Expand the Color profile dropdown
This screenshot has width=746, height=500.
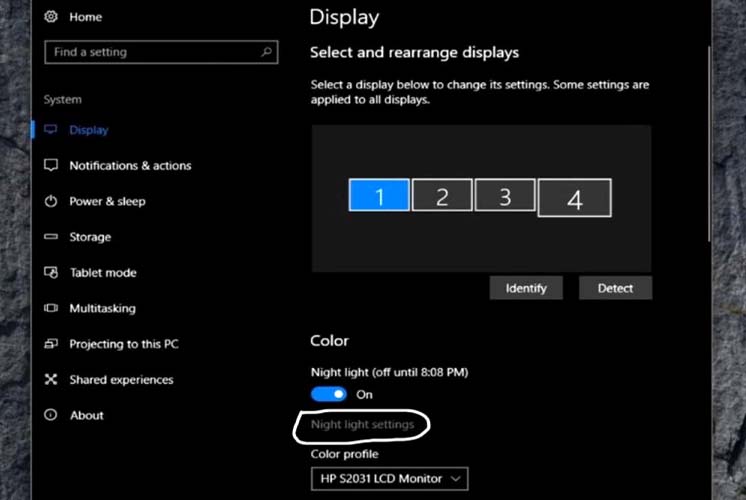(389, 479)
